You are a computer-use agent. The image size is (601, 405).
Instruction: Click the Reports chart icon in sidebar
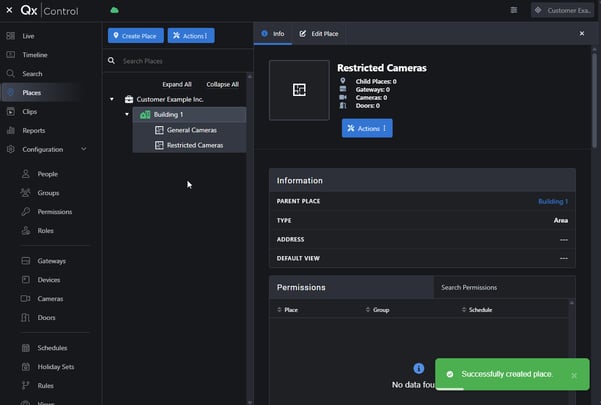11,131
